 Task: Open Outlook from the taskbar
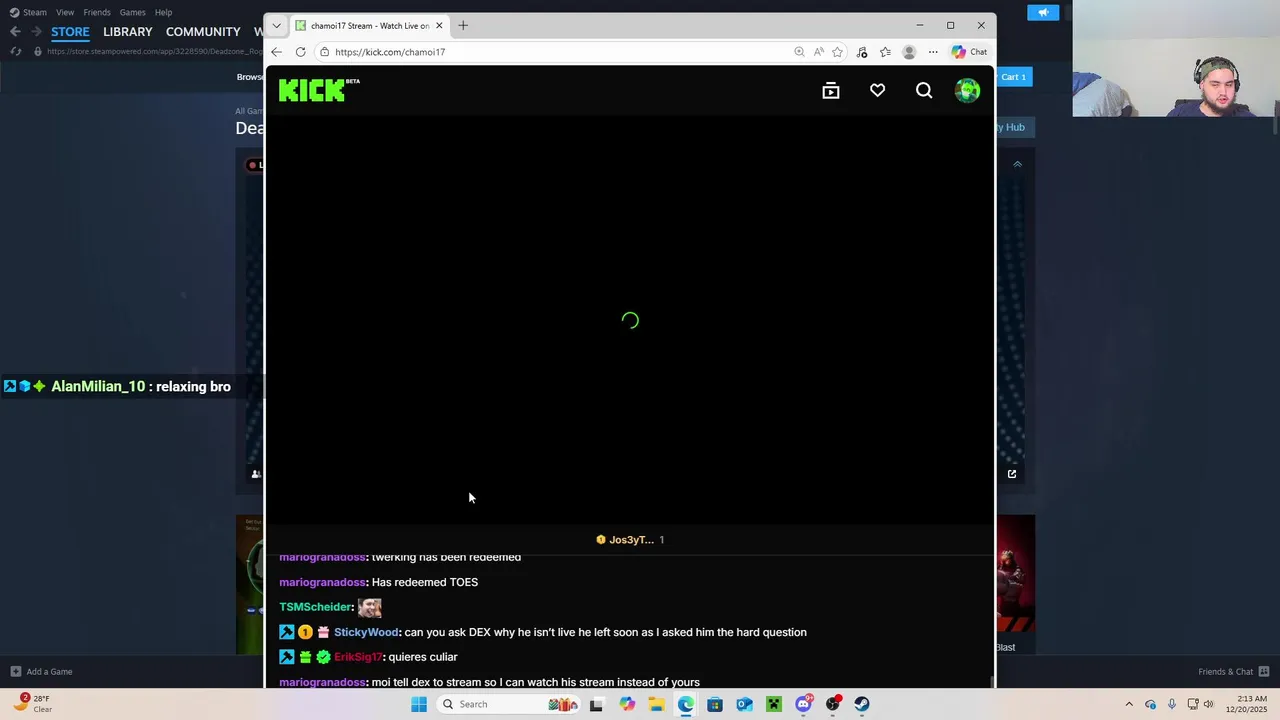pyautogui.click(x=744, y=704)
